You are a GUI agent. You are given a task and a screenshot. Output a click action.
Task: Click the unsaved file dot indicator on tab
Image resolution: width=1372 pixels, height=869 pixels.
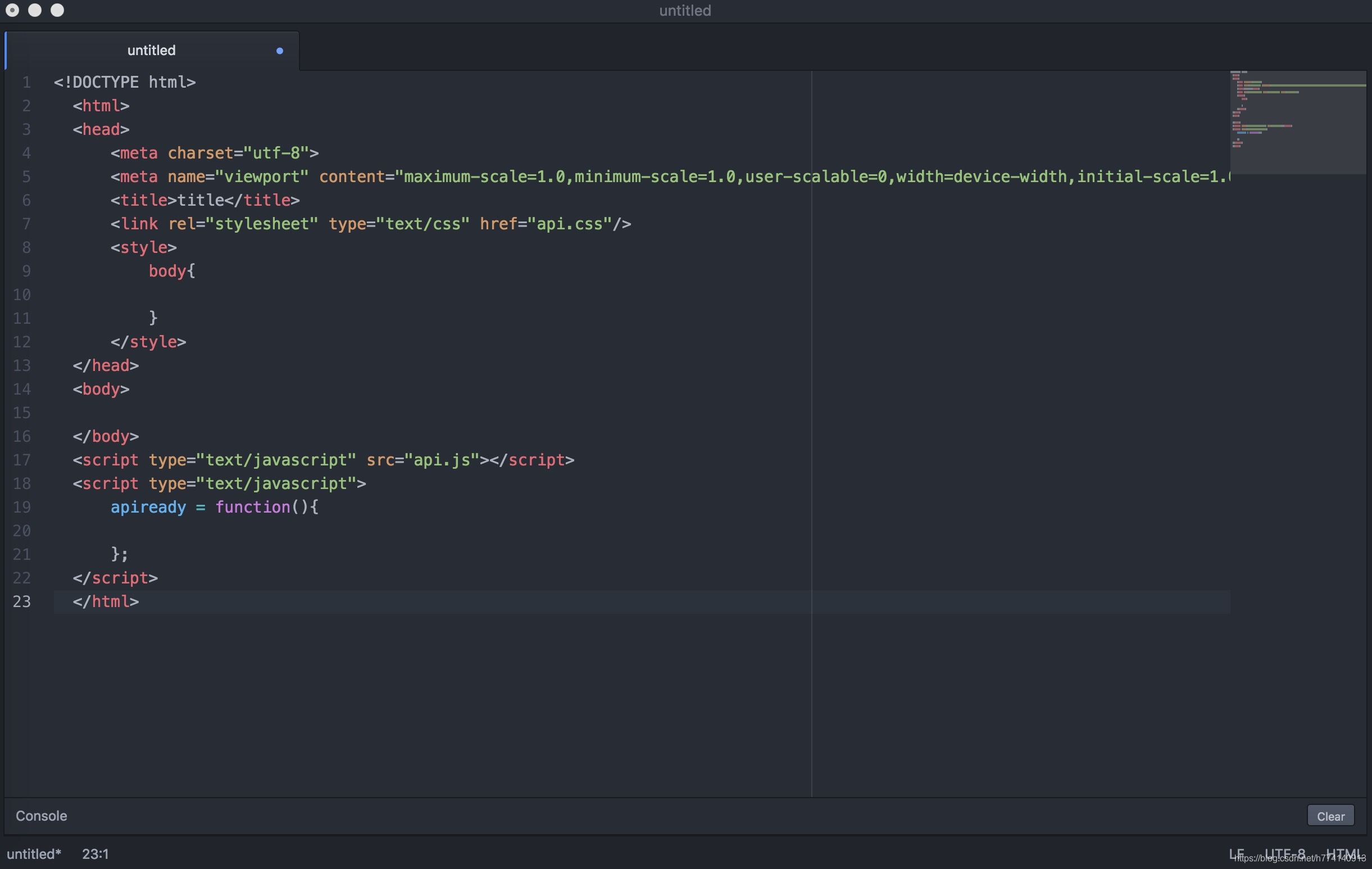coord(279,50)
